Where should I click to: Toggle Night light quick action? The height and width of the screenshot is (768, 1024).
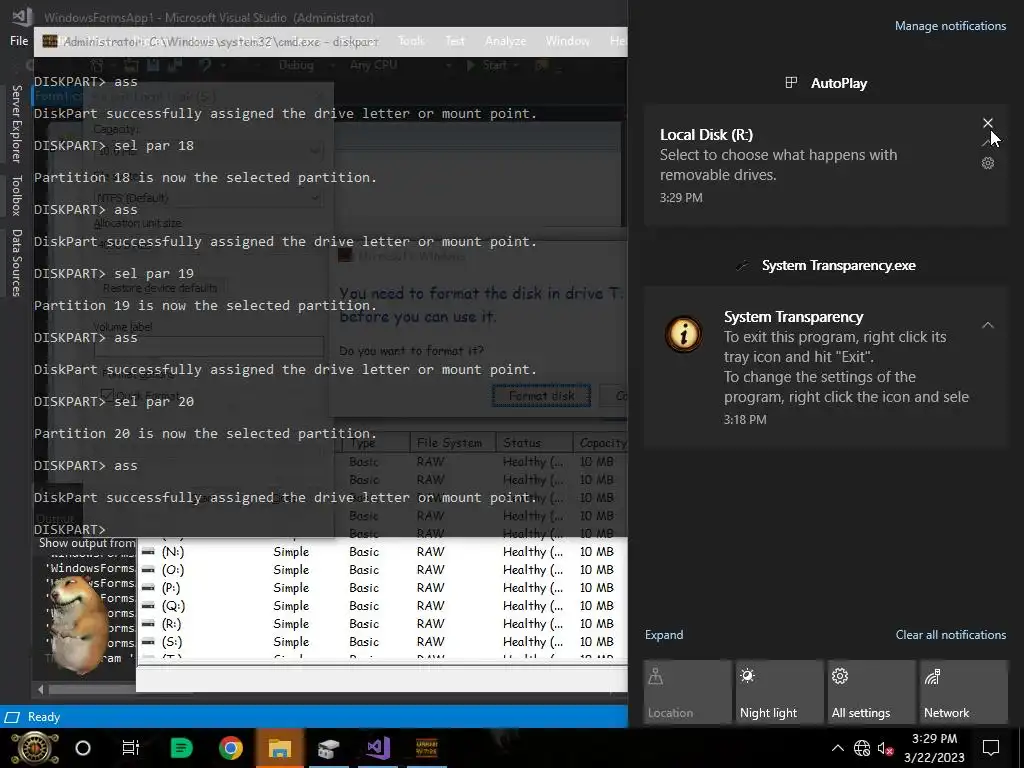click(x=779, y=692)
